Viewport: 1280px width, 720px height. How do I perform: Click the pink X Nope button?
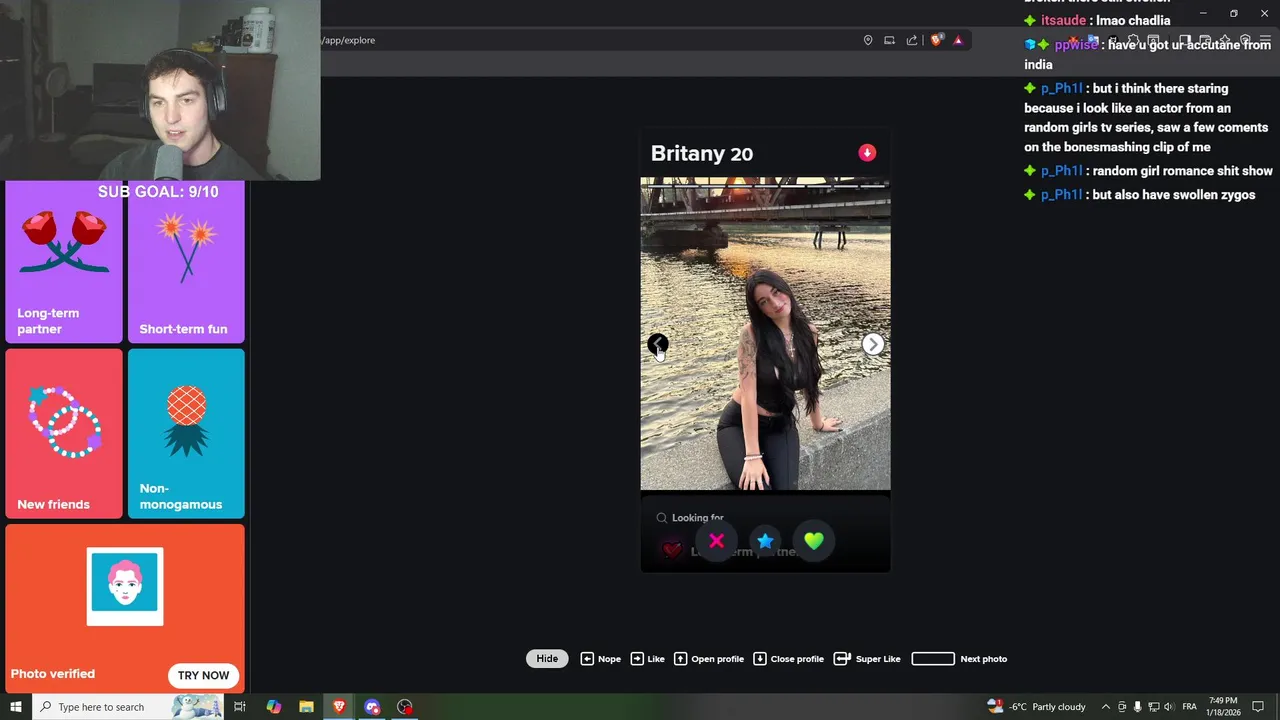tap(716, 541)
